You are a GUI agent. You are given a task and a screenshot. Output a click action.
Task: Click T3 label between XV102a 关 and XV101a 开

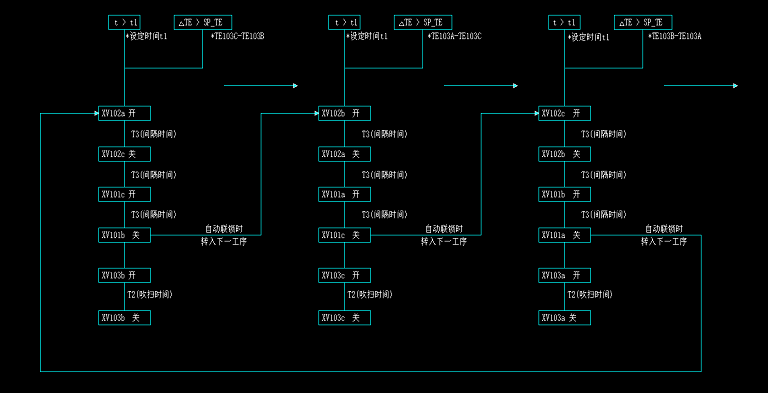[x=384, y=174]
